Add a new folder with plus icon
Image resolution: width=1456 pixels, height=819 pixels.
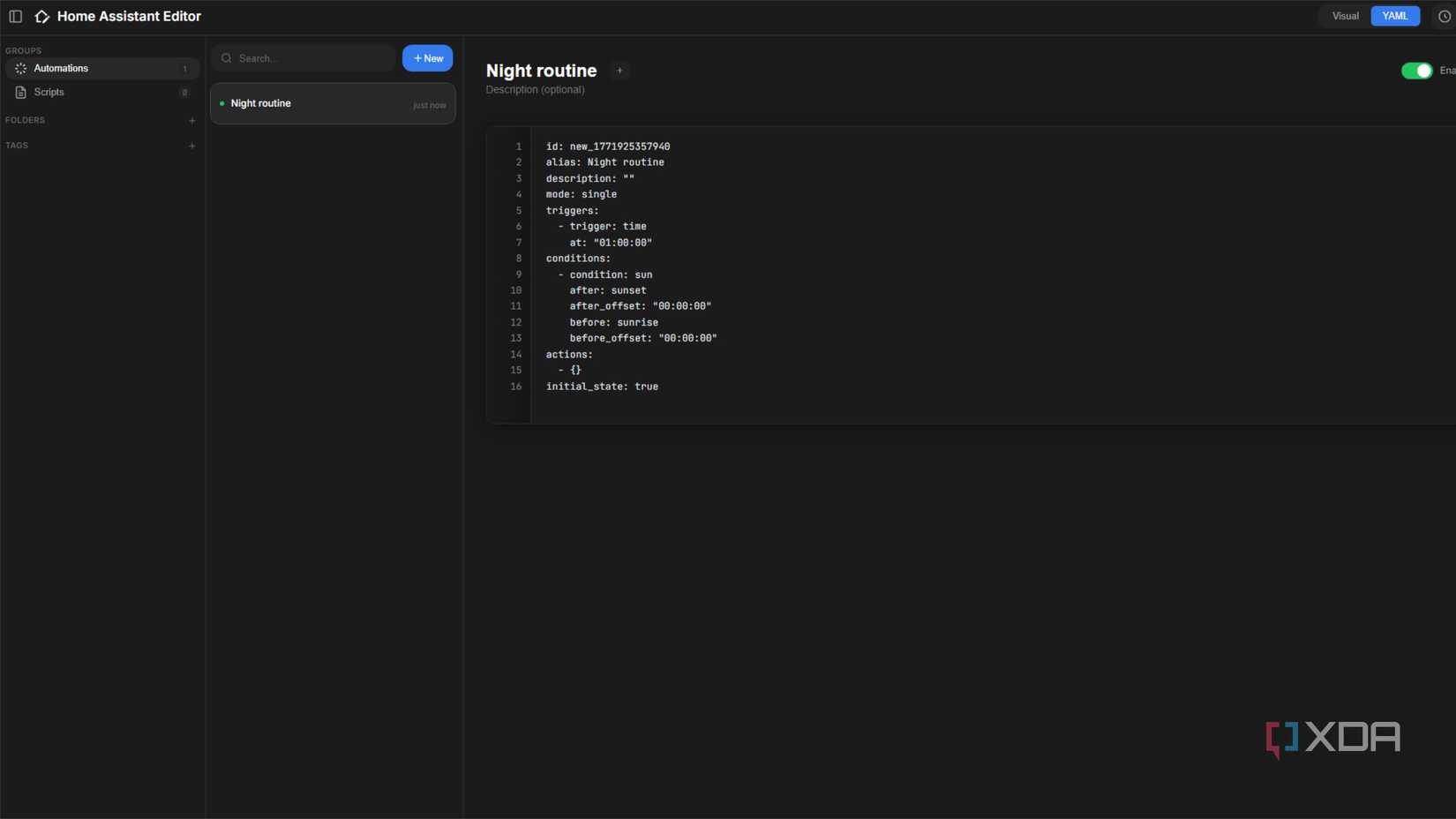coord(192,120)
